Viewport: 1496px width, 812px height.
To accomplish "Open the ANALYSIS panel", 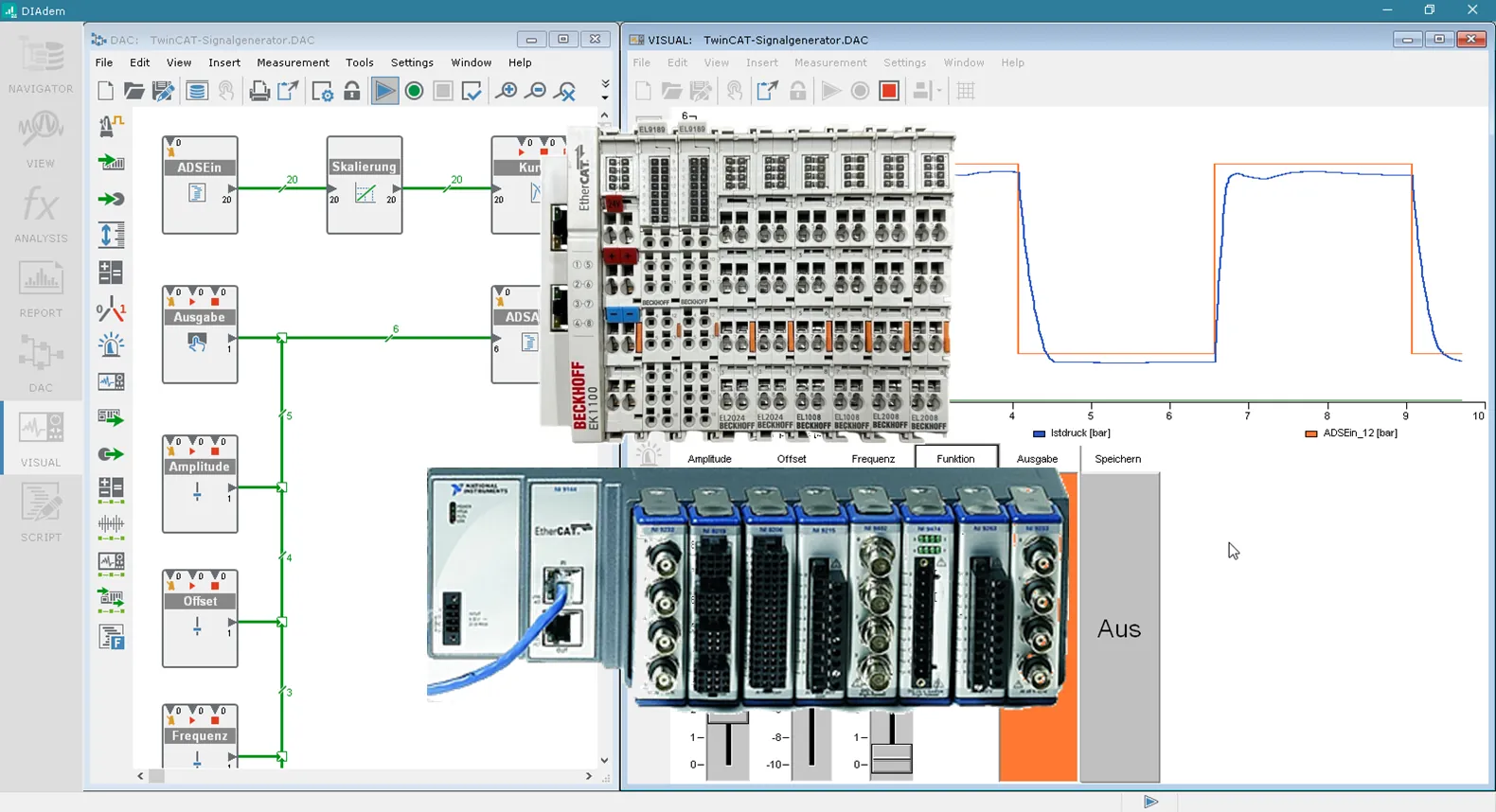I will [41, 214].
